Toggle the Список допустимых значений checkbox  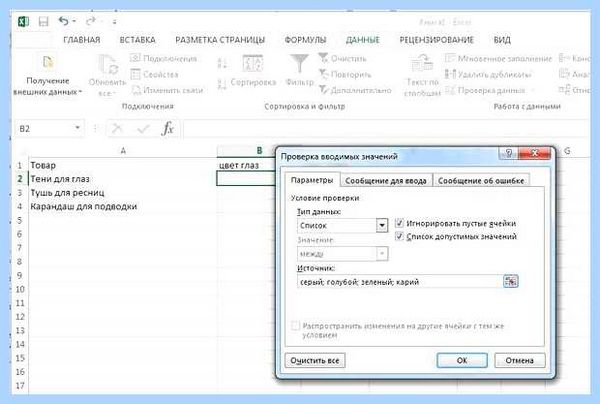399,236
